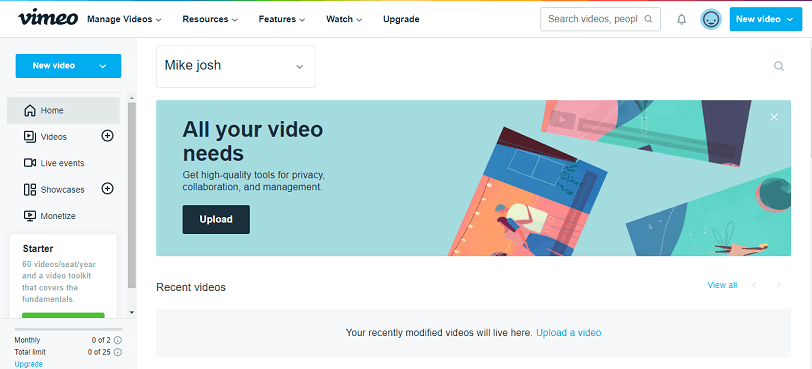Click the All your video needs heading

click(x=253, y=141)
